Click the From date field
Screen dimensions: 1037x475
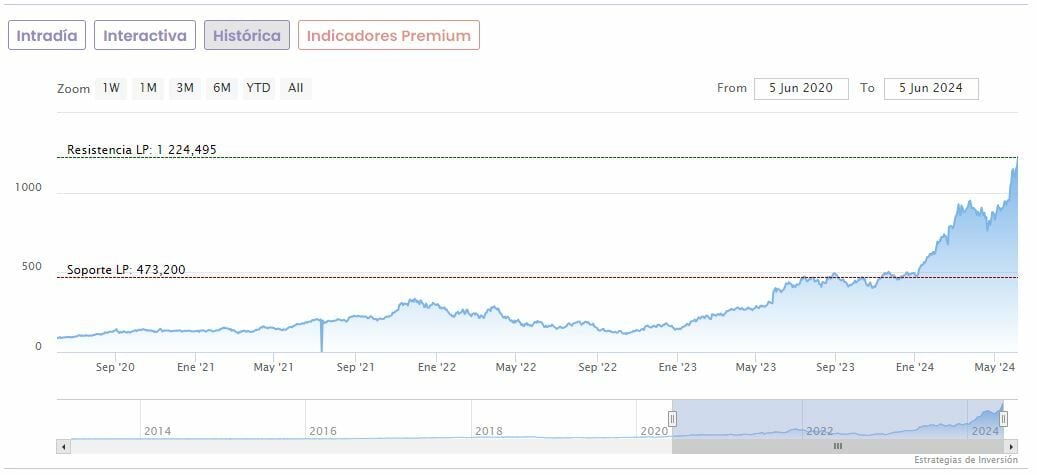[x=801, y=88]
